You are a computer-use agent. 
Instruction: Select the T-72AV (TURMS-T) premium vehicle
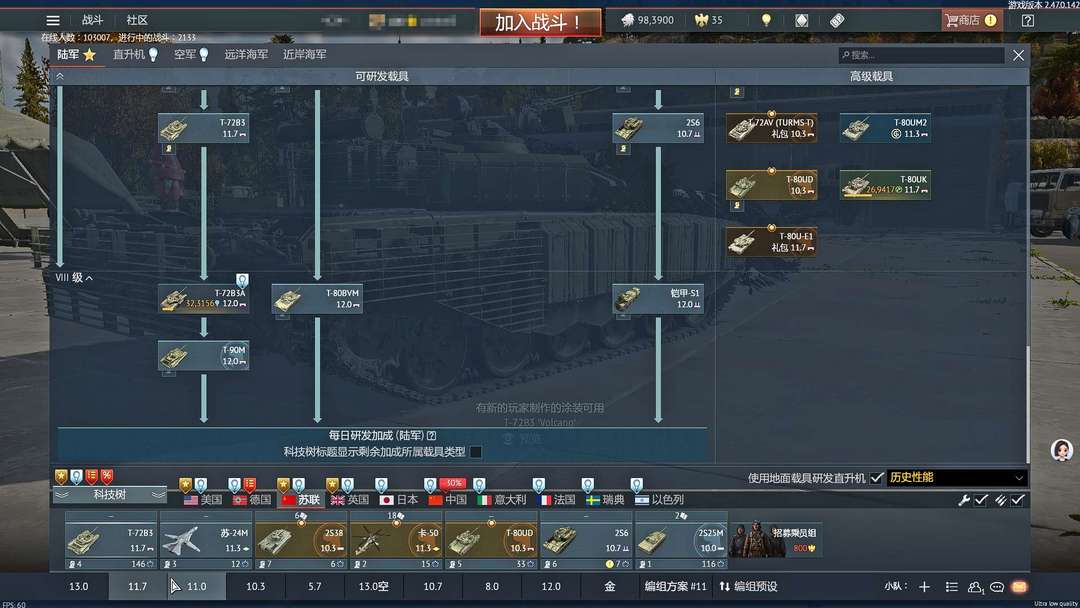click(771, 128)
